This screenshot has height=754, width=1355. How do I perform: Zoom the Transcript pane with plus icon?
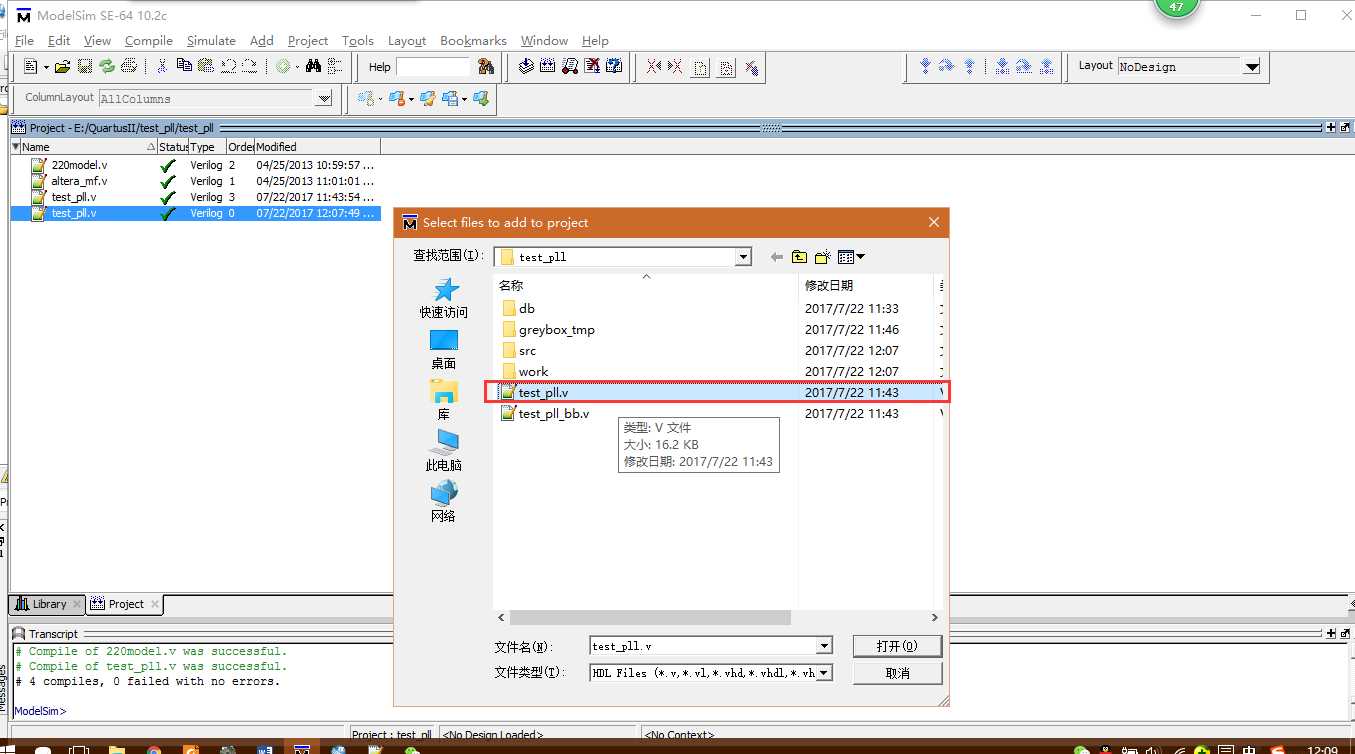tap(1331, 634)
